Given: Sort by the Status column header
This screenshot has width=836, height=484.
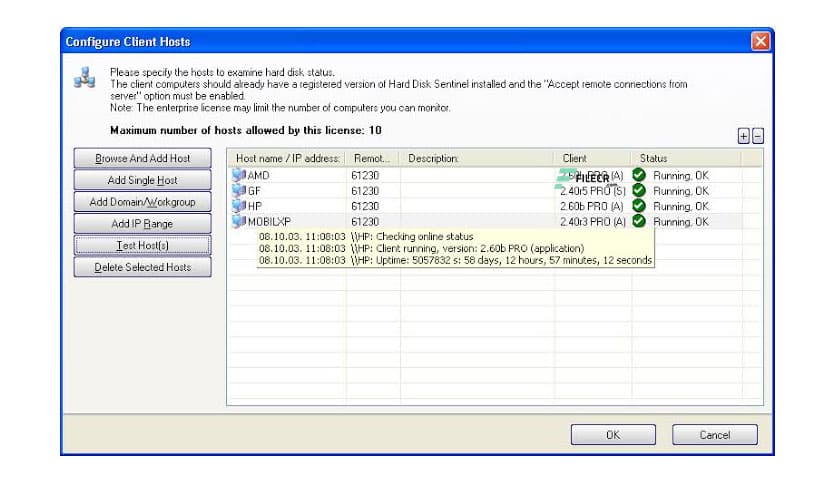Looking at the screenshot, I should (x=687, y=158).
